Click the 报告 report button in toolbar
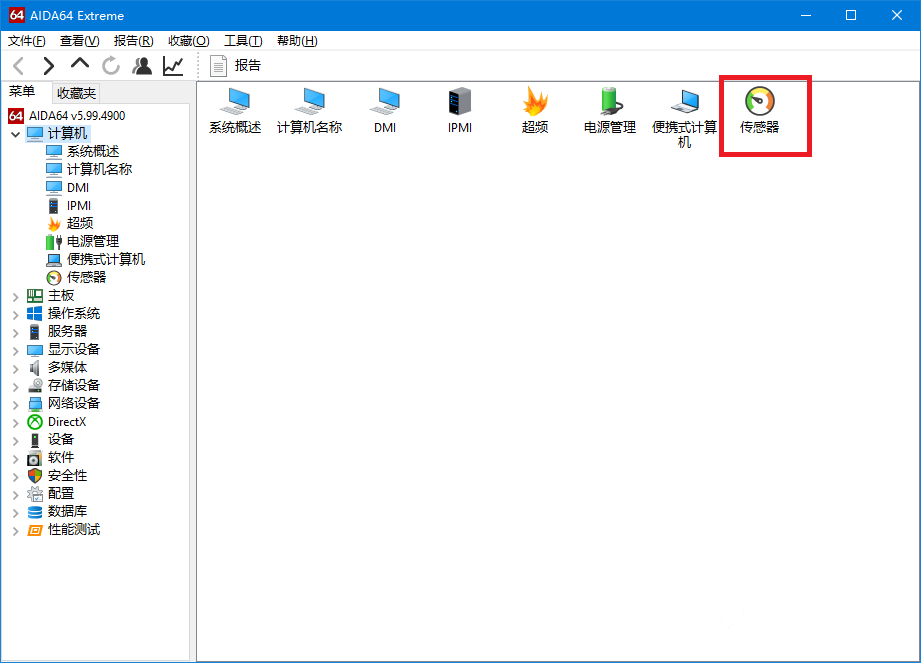 pyautogui.click(x=236, y=66)
